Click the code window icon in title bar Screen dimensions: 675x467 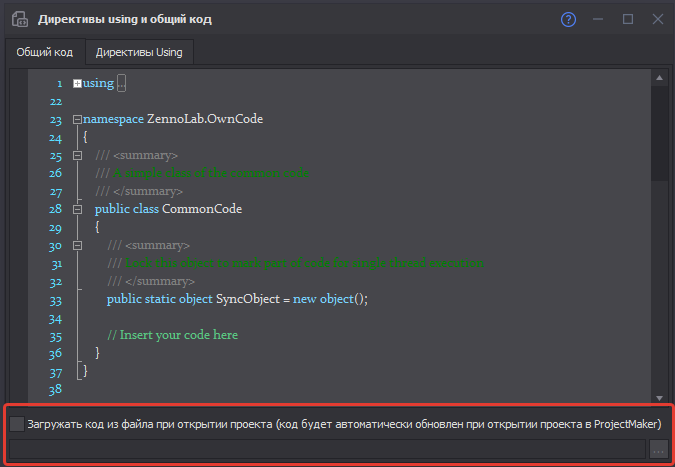pos(20,19)
